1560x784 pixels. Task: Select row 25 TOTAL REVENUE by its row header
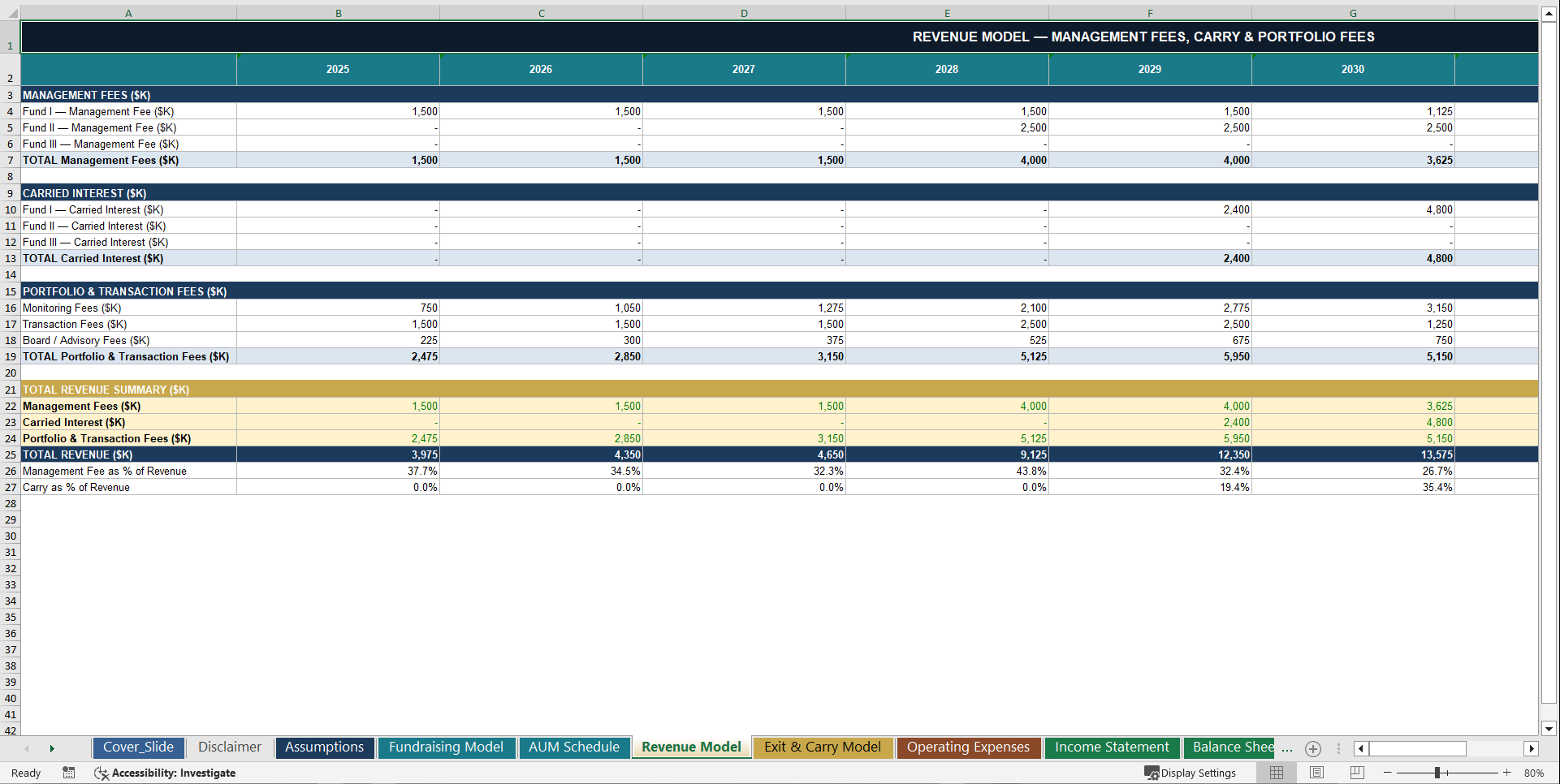coord(10,454)
